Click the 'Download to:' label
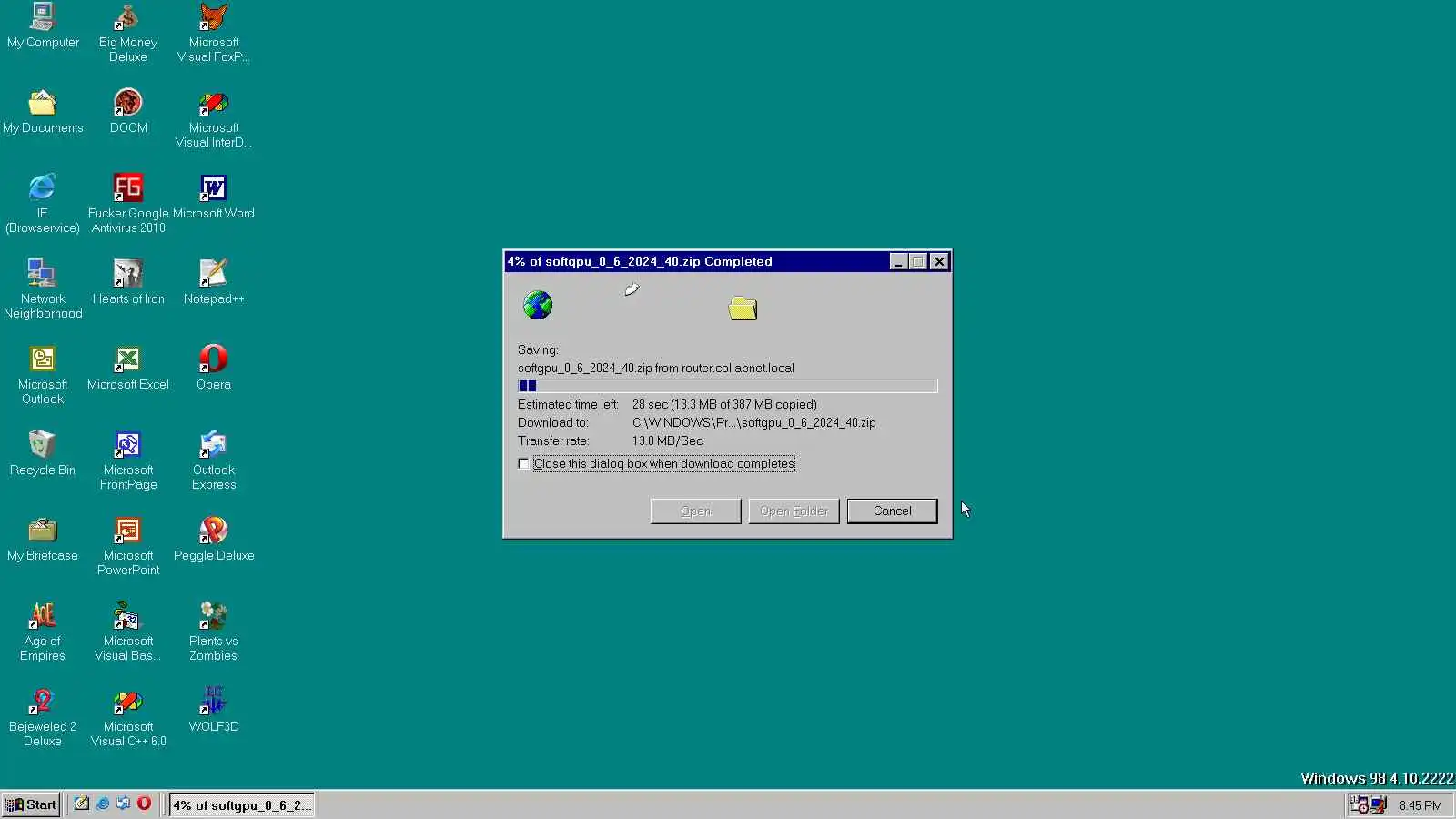The image size is (1456, 819). [553, 422]
